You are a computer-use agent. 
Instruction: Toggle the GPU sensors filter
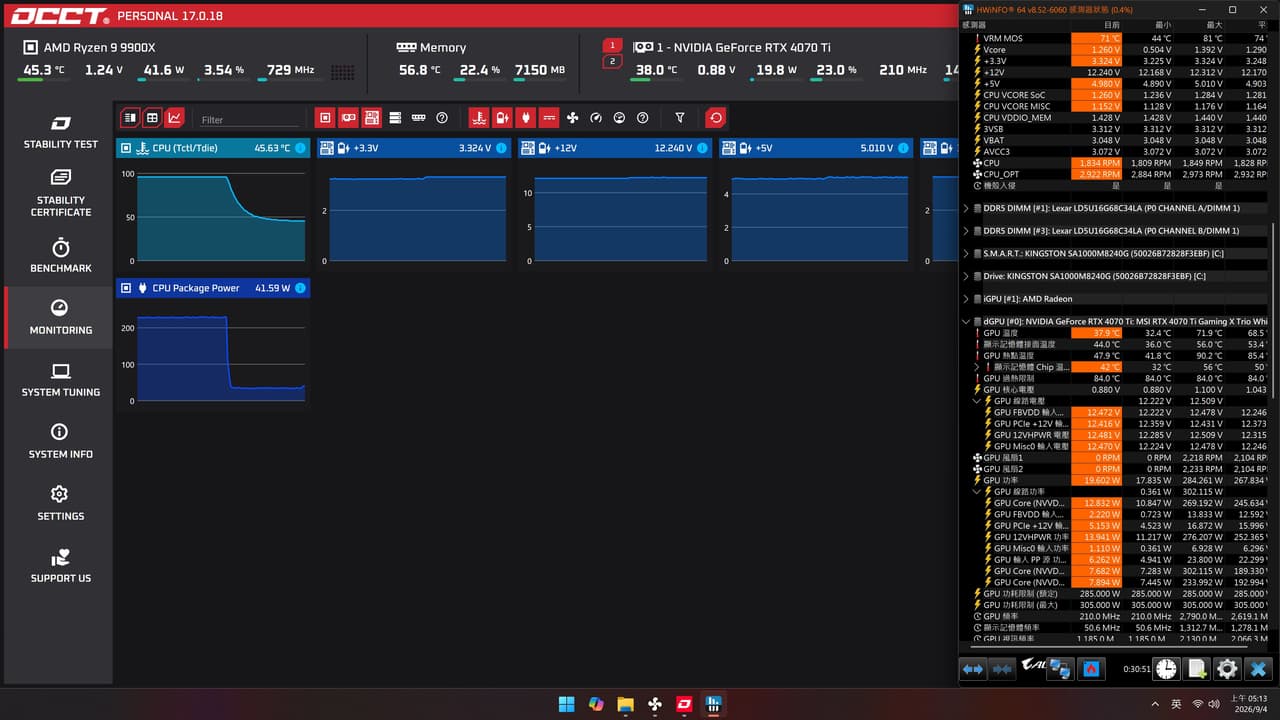(x=349, y=118)
